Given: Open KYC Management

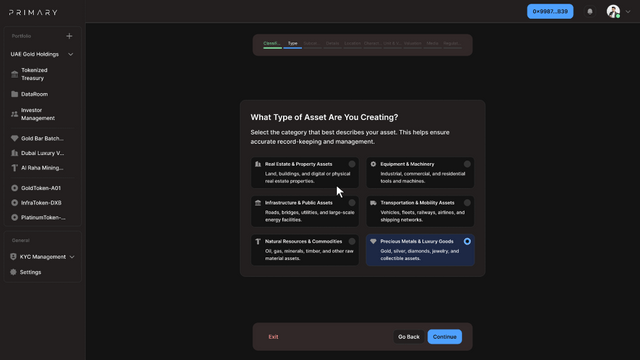Looking at the screenshot, I should coord(42,257).
